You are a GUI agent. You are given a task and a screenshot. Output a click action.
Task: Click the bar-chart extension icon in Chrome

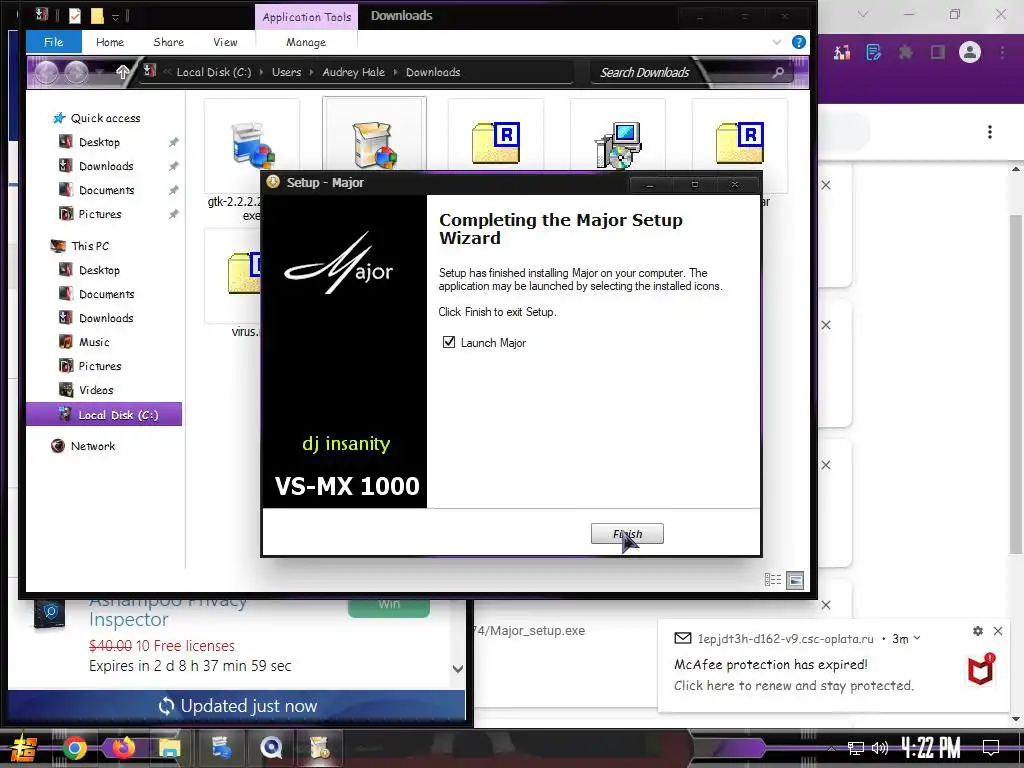tap(842, 52)
